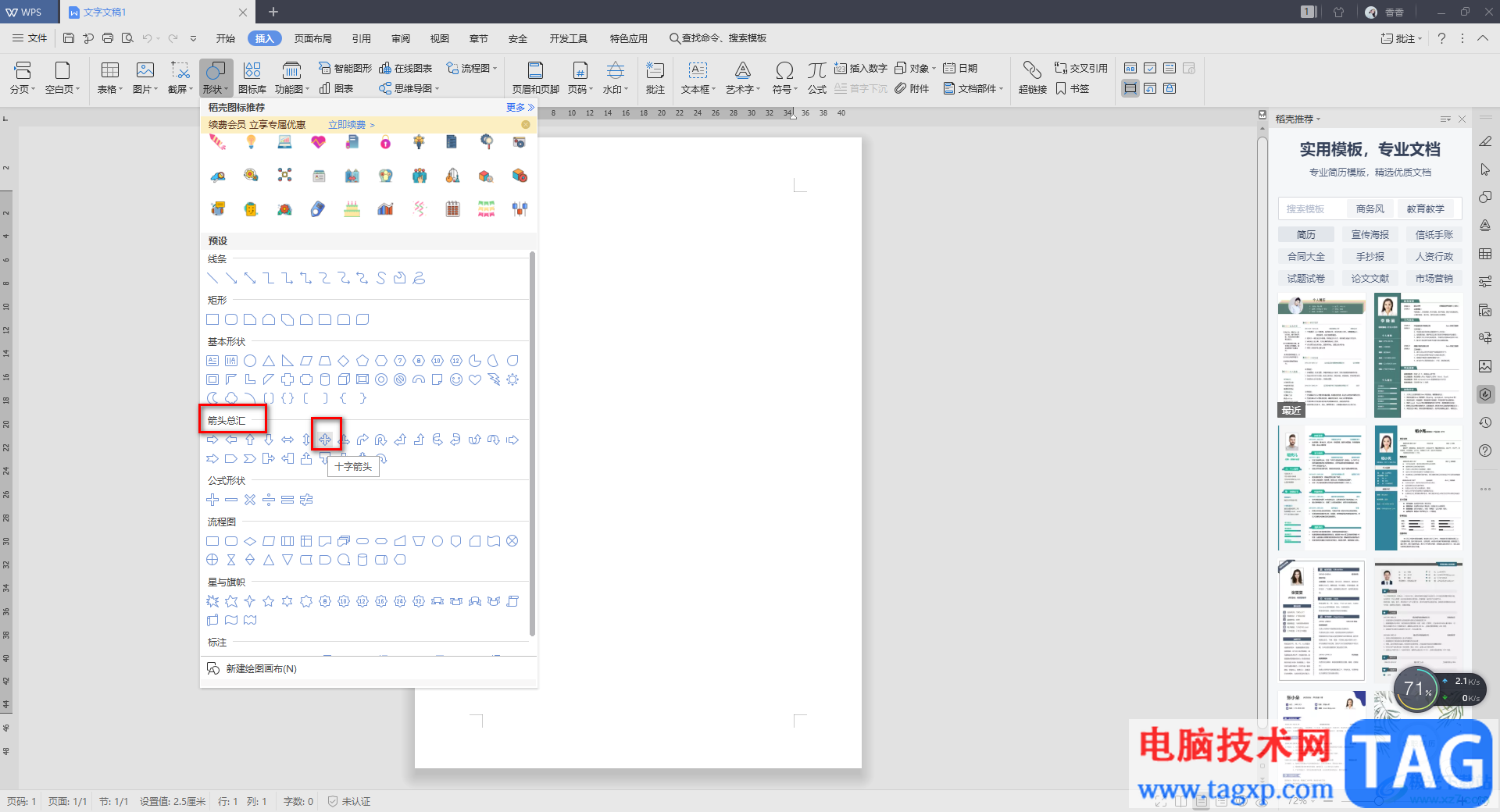
Task: Click the 水印 watermark icon
Action: [x=616, y=78]
